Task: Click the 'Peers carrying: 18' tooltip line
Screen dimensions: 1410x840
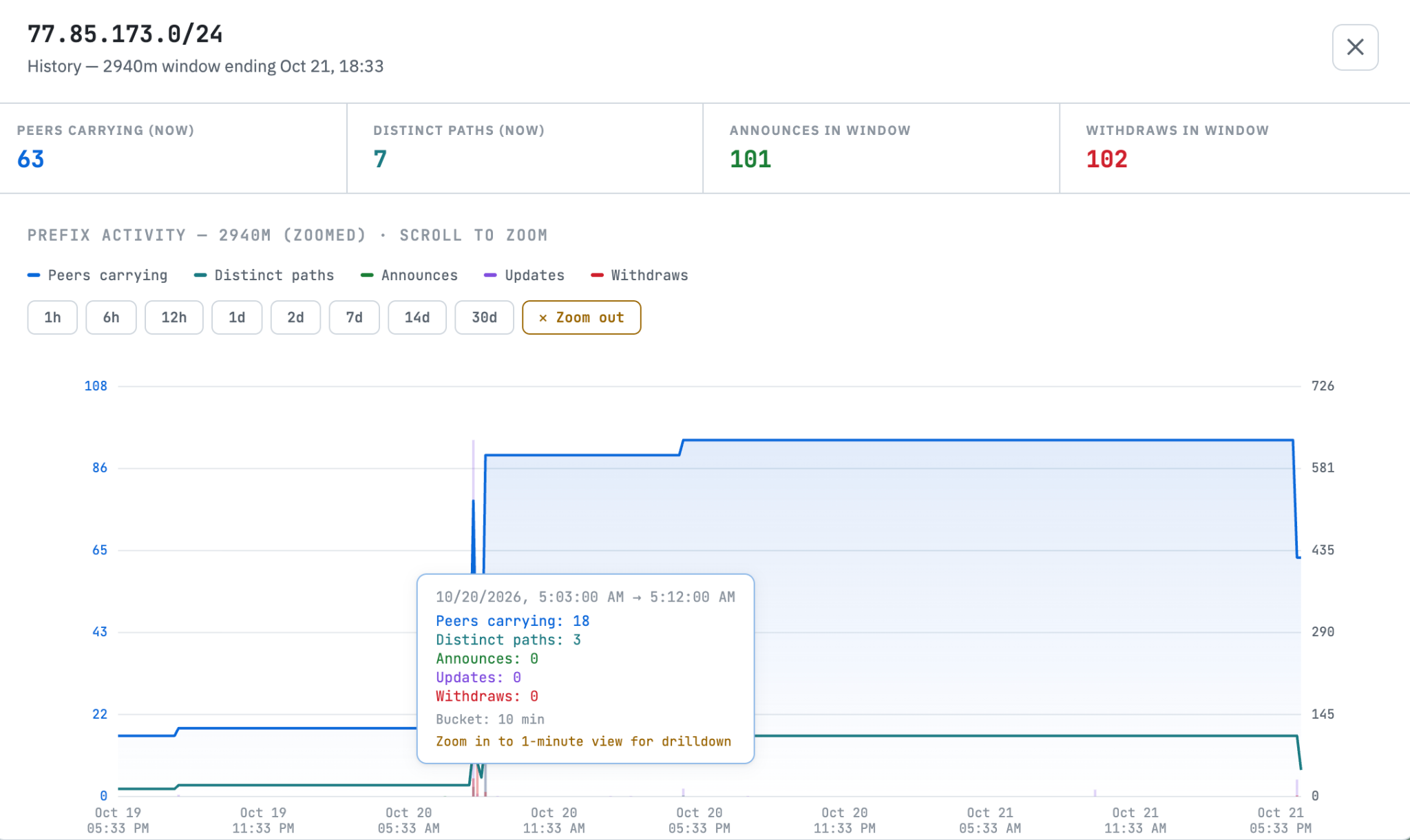Action: (x=513, y=621)
